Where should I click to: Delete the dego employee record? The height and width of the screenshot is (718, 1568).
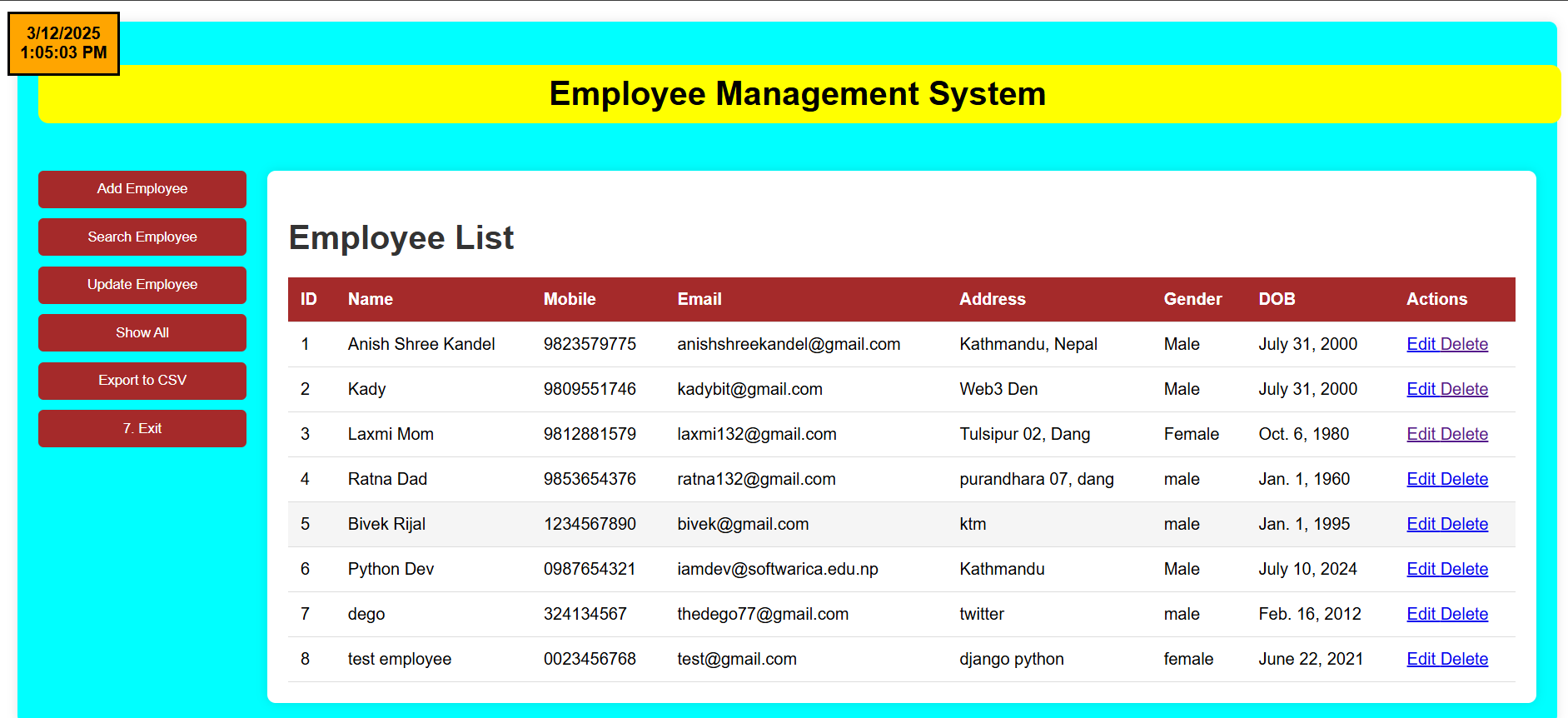tap(1465, 614)
